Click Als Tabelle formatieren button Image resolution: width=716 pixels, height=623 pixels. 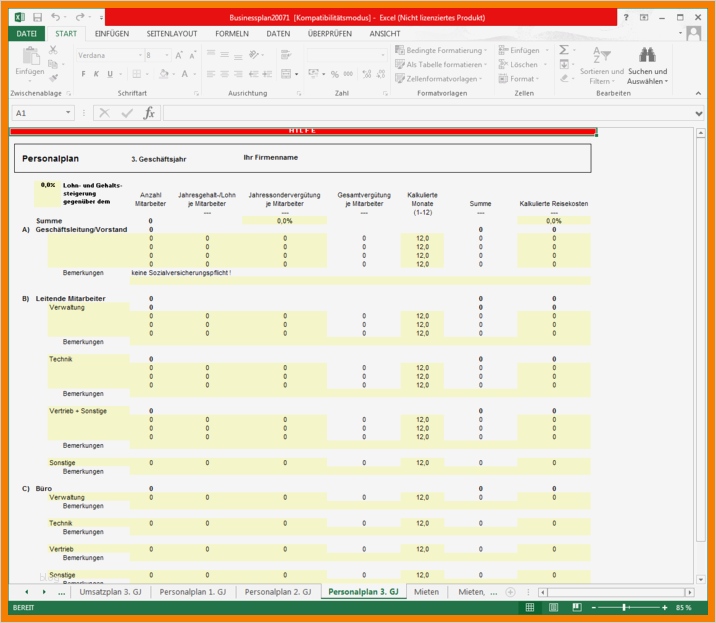pos(443,64)
